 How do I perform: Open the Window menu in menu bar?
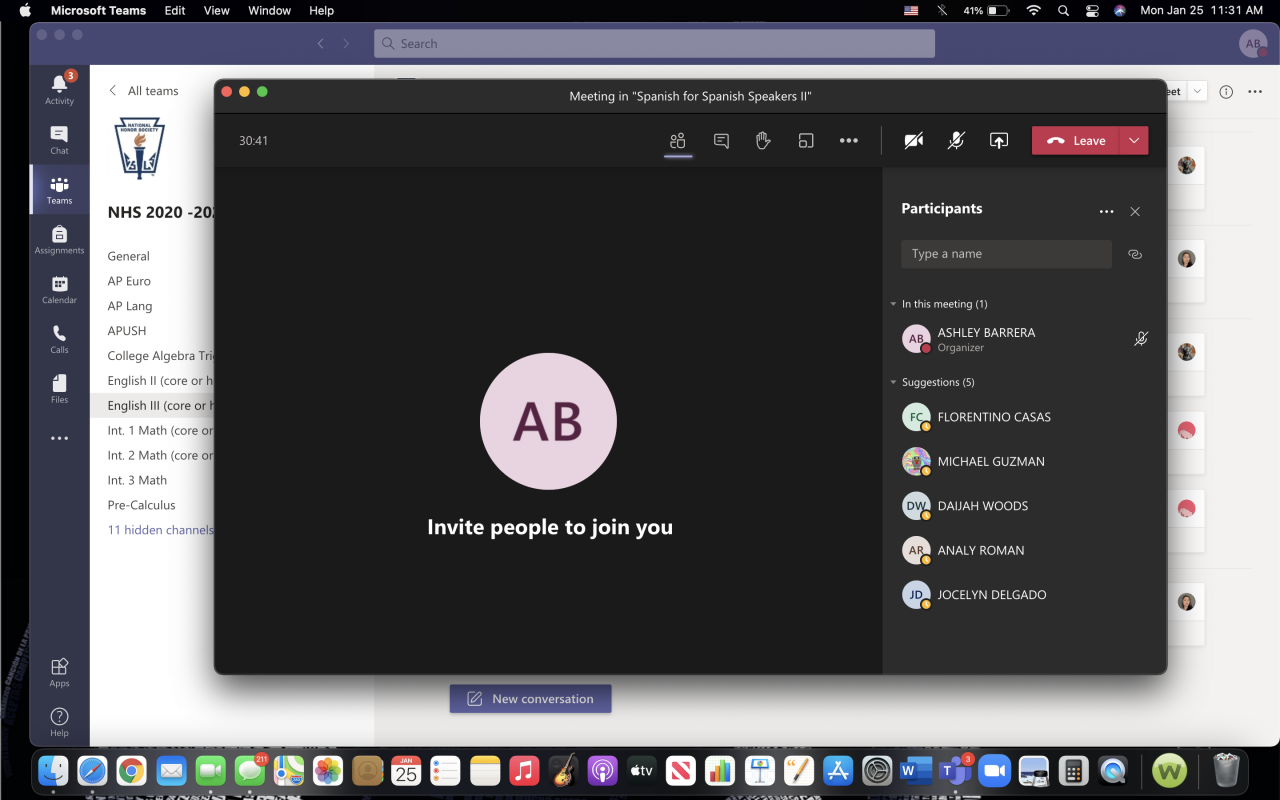click(269, 10)
